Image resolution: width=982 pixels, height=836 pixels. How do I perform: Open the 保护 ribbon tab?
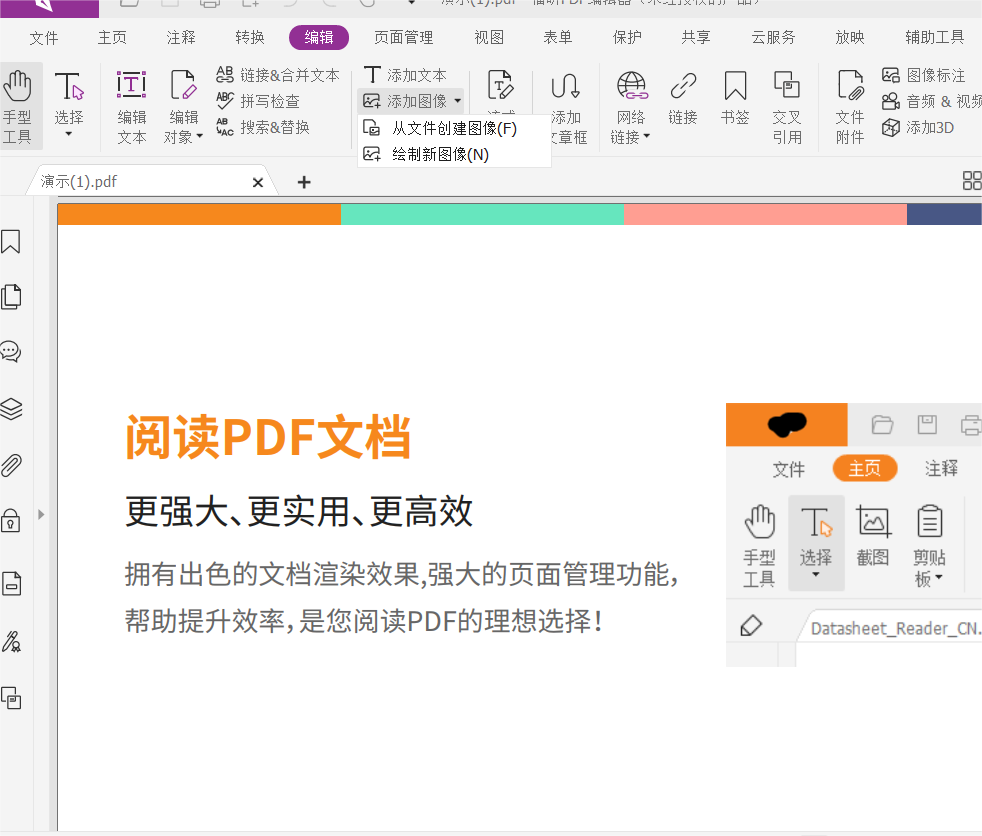(626, 37)
